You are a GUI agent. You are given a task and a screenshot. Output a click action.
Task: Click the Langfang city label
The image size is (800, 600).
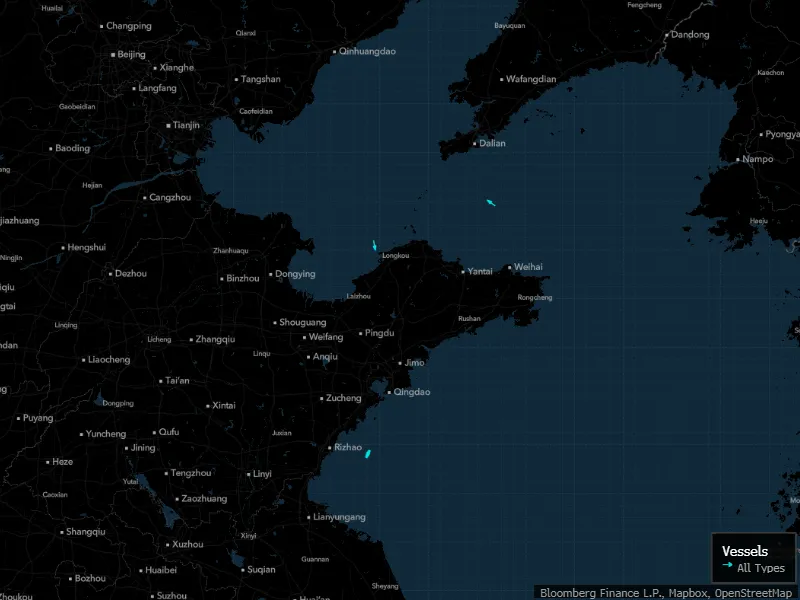(157, 88)
